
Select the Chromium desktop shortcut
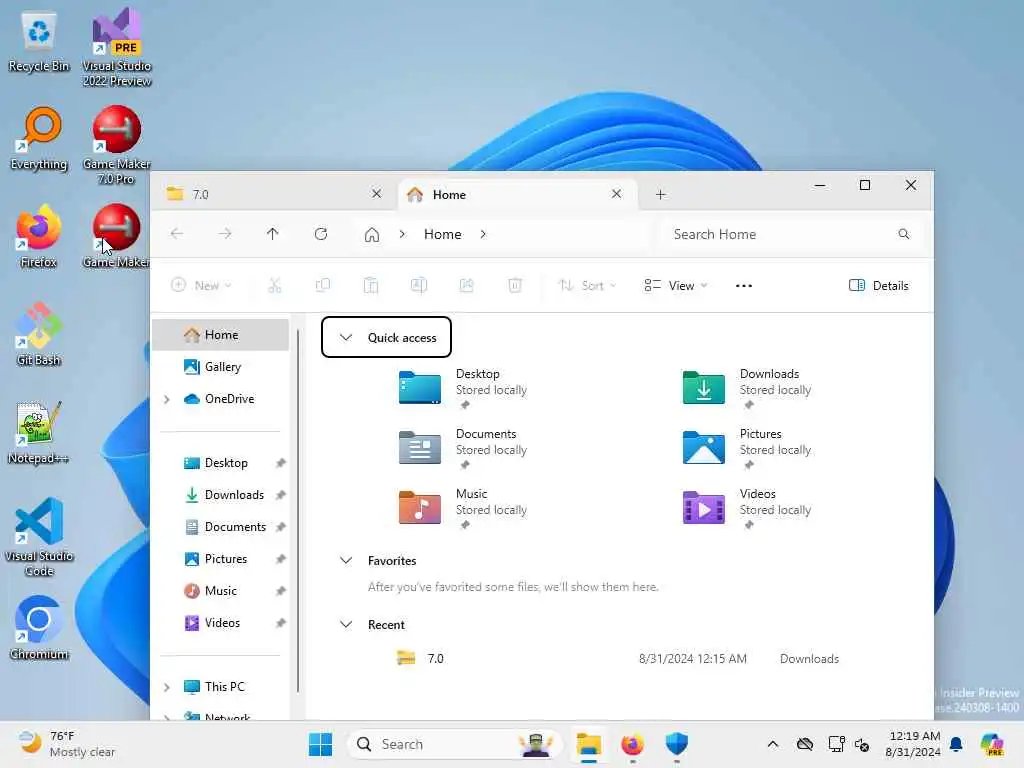pyautogui.click(x=39, y=628)
